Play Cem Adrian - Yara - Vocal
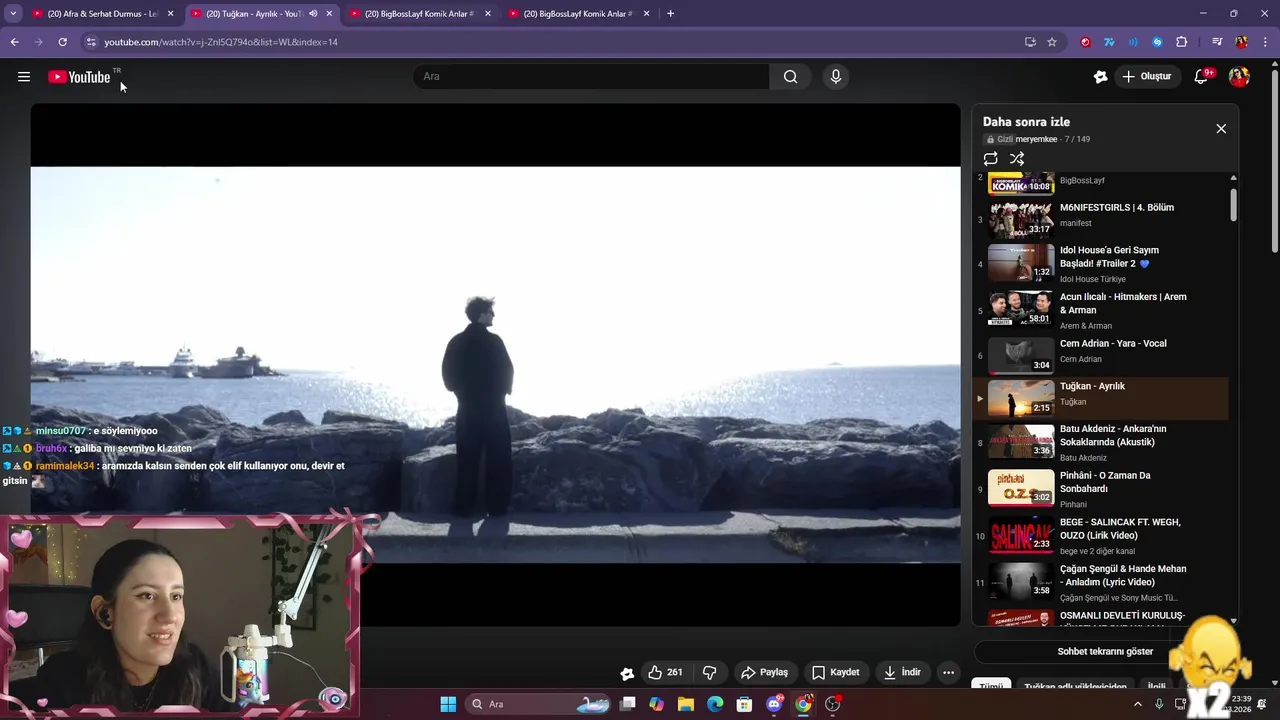The image size is (1280, 720). click(1100, 353)
